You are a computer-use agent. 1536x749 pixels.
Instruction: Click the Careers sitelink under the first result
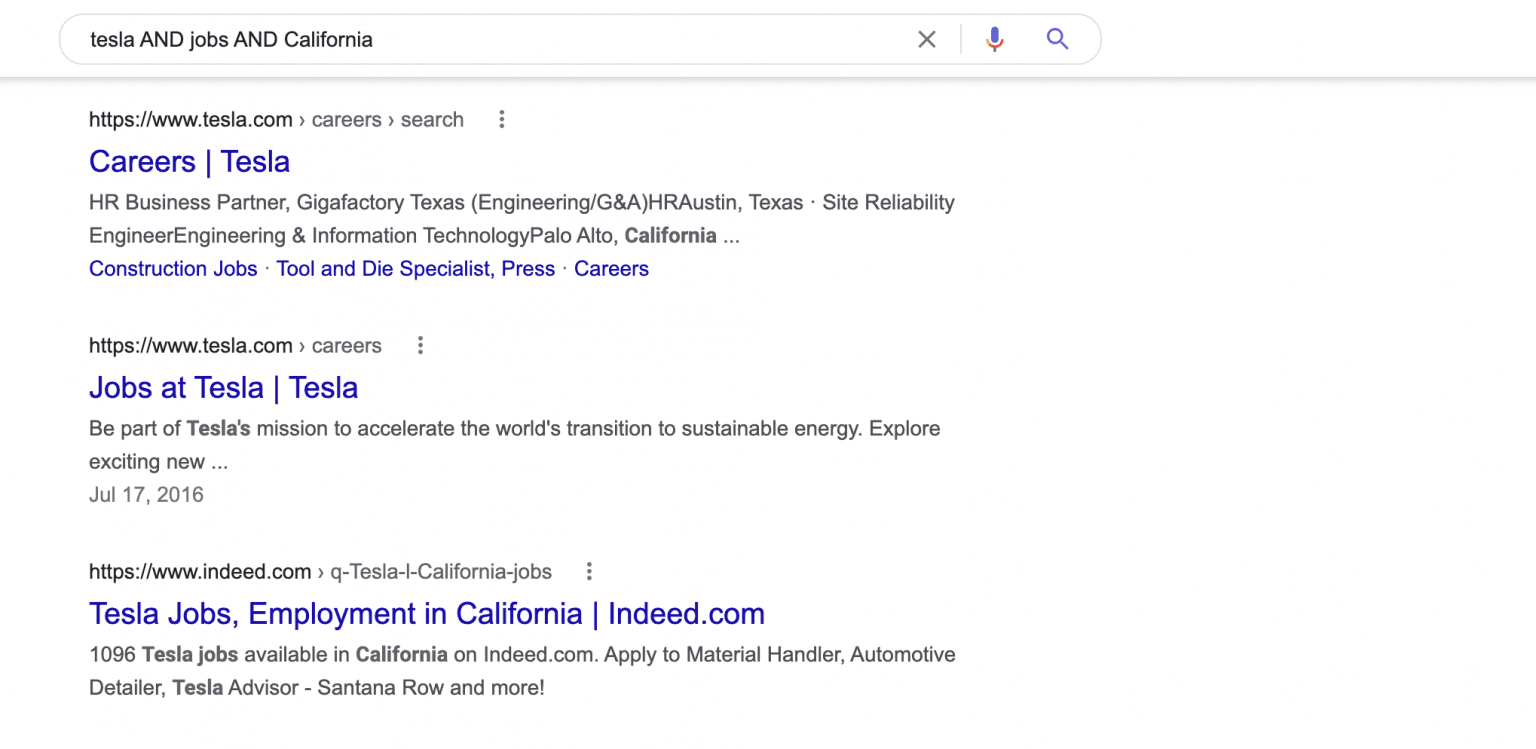[x=611, y=268]
